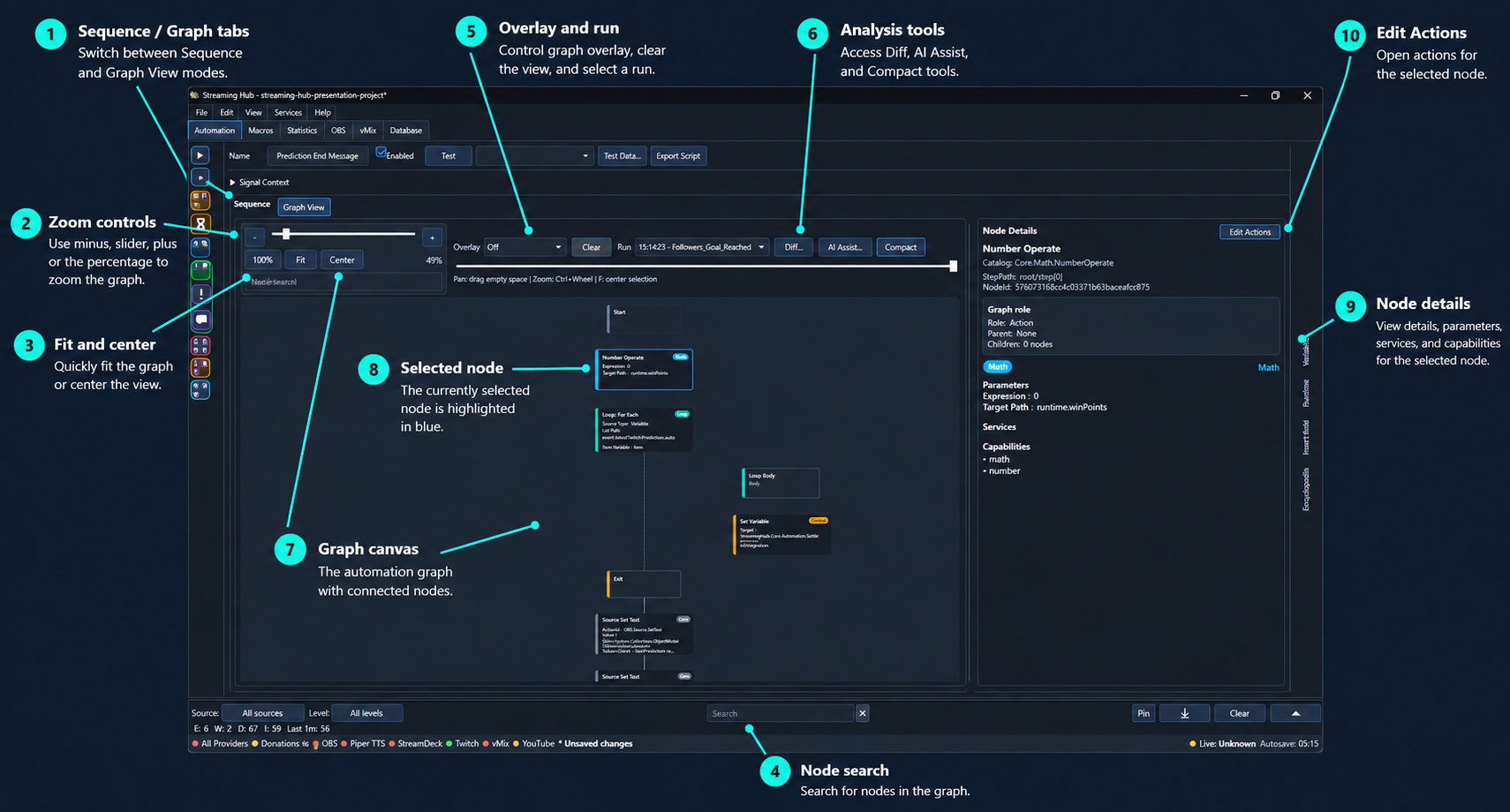Click the download arrow button in the log bar
Screen dimensions: 1510x812
pyautogui.click(x=1184, y=713)
